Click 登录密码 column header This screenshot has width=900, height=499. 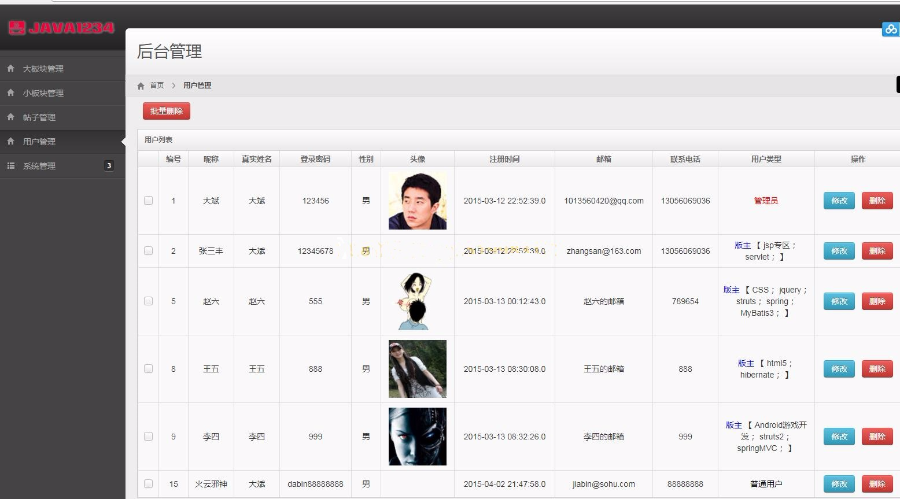point(315,159)
